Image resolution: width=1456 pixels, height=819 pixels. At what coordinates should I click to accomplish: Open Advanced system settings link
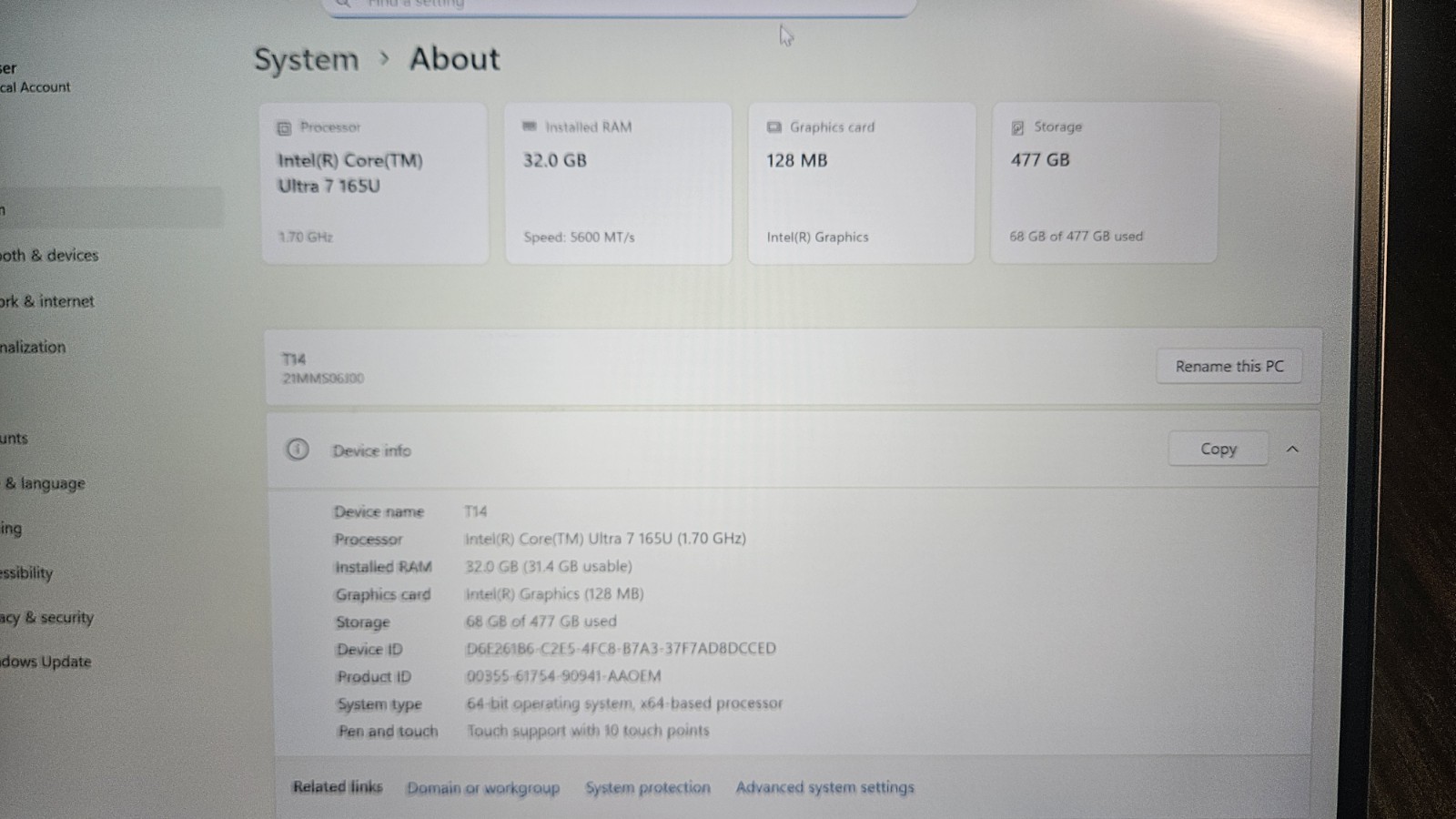[x=824, y=787]
